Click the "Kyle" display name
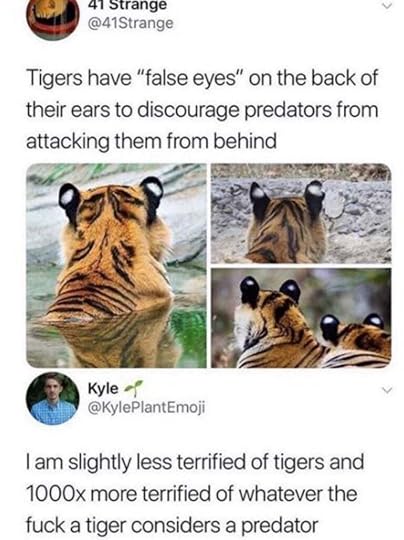 [103, 388]
